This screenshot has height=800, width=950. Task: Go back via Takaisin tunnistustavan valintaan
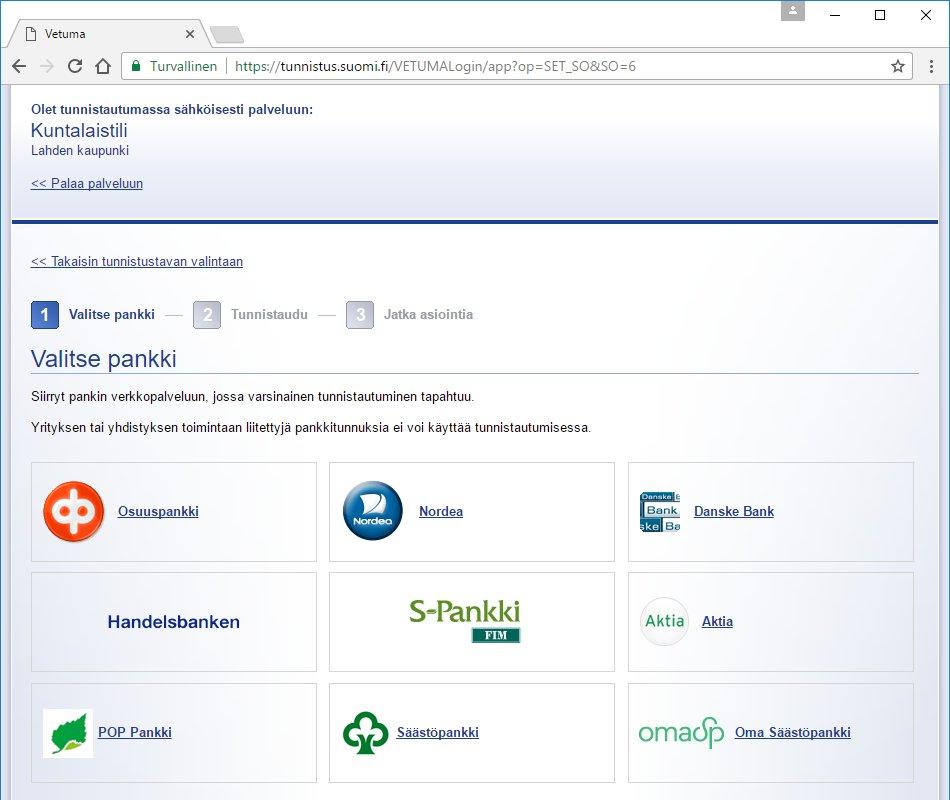pyautogui.click(x=137, y=262)
